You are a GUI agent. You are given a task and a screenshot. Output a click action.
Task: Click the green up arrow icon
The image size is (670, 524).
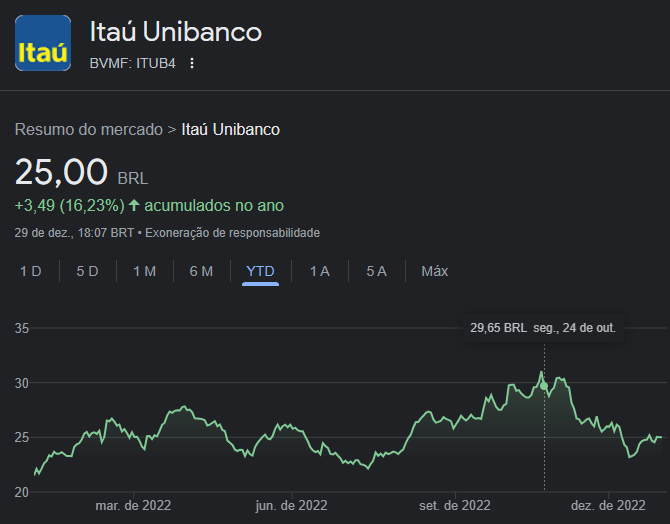click(134, 205)
